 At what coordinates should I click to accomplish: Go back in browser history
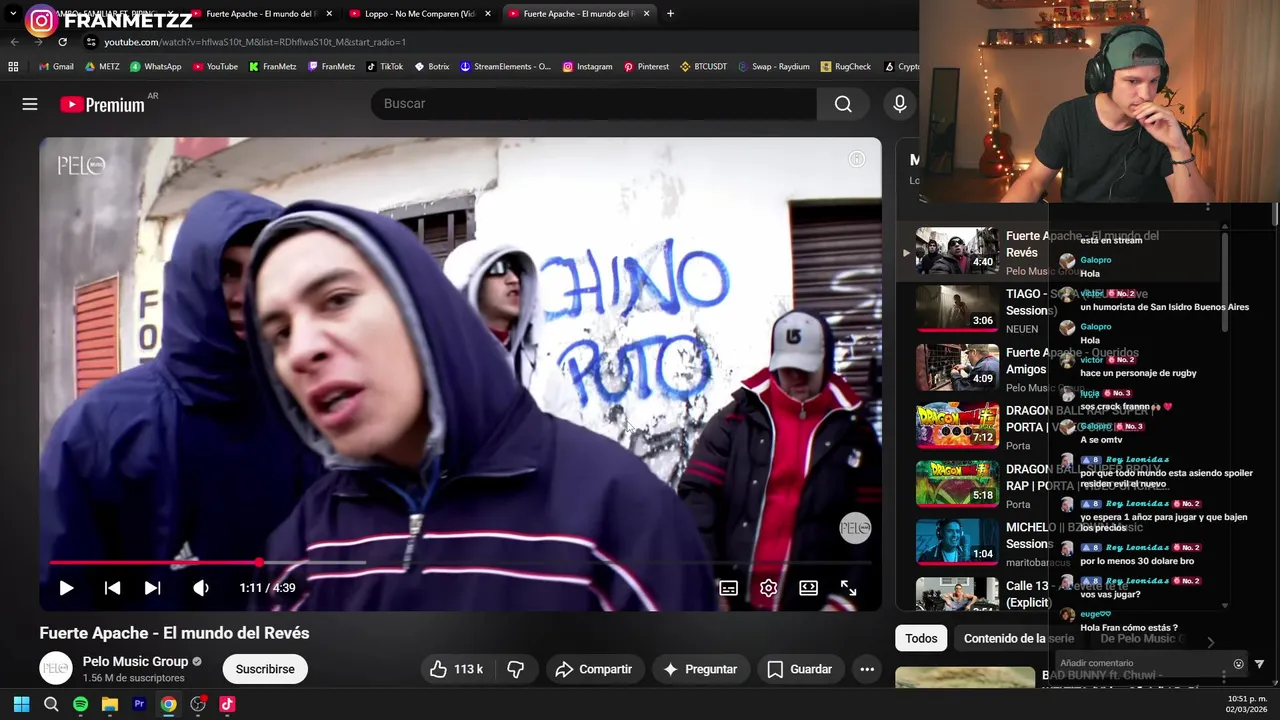click(x=14, y=42)
